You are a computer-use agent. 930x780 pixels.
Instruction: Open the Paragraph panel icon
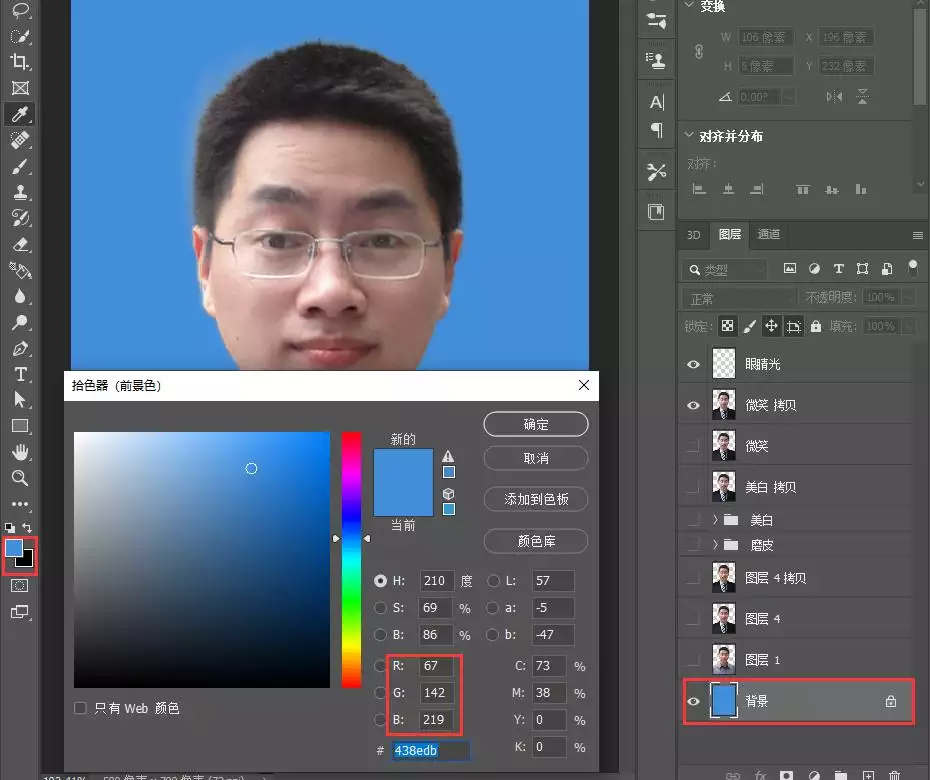click(x=657, y=129)
